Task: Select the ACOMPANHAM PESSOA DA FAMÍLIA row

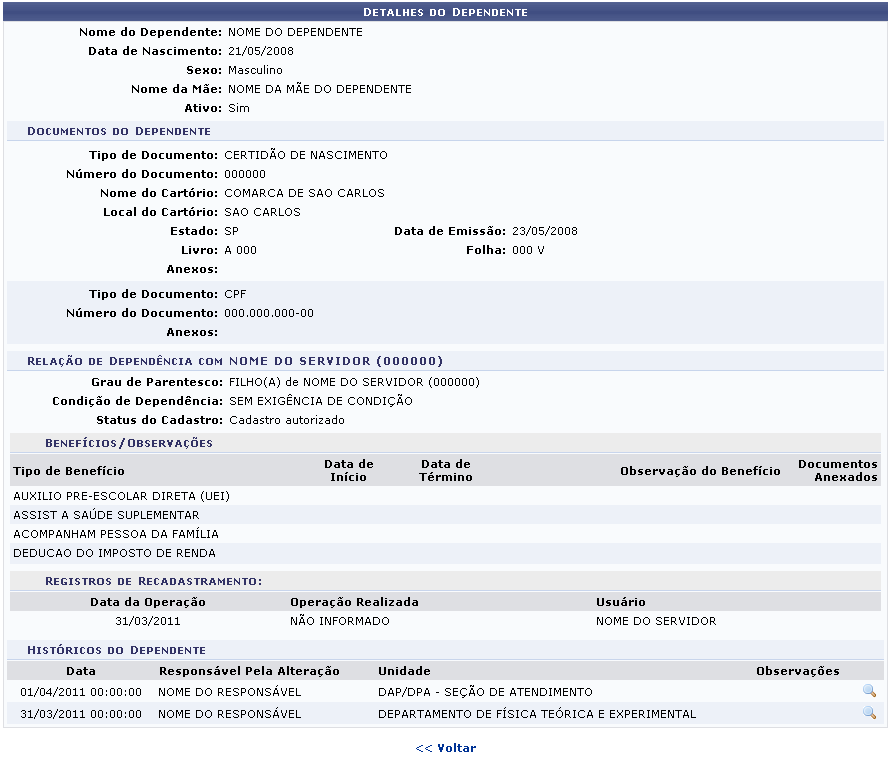Action: [x=116, y=534]
